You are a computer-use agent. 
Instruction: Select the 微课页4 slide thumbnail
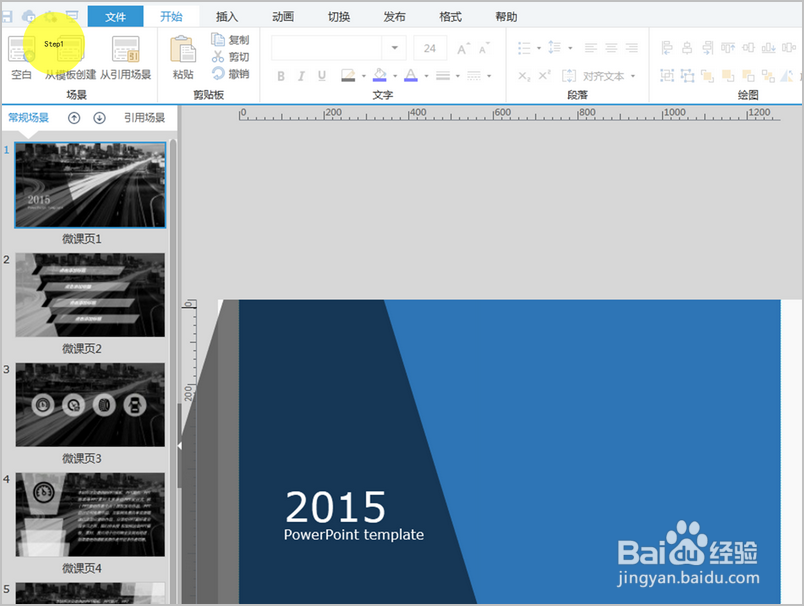pyautogui.click(x=90, y=515)
